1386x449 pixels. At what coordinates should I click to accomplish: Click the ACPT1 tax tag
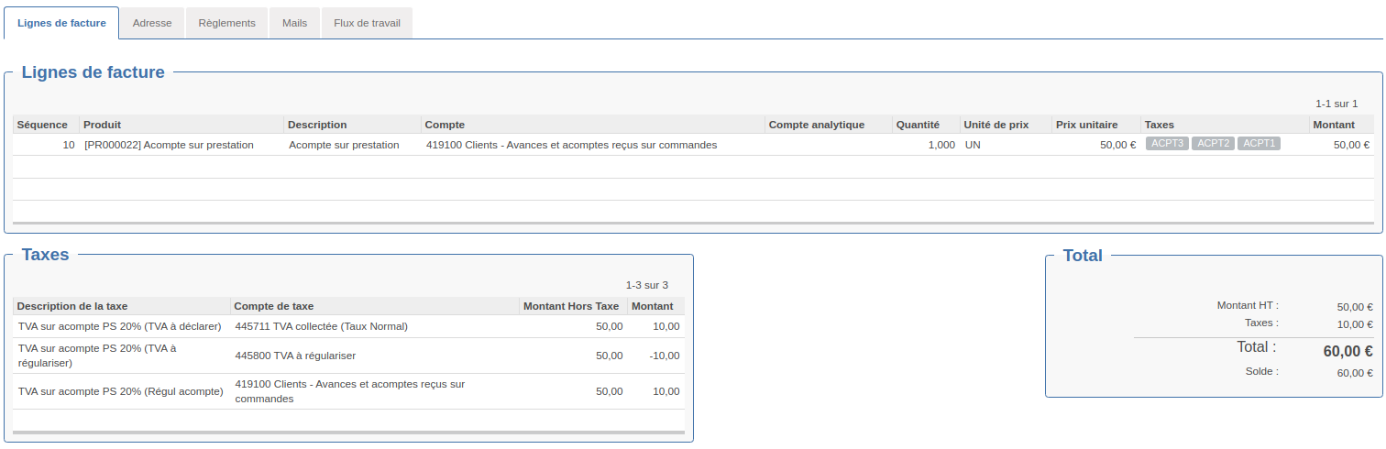click(1259, 144)
